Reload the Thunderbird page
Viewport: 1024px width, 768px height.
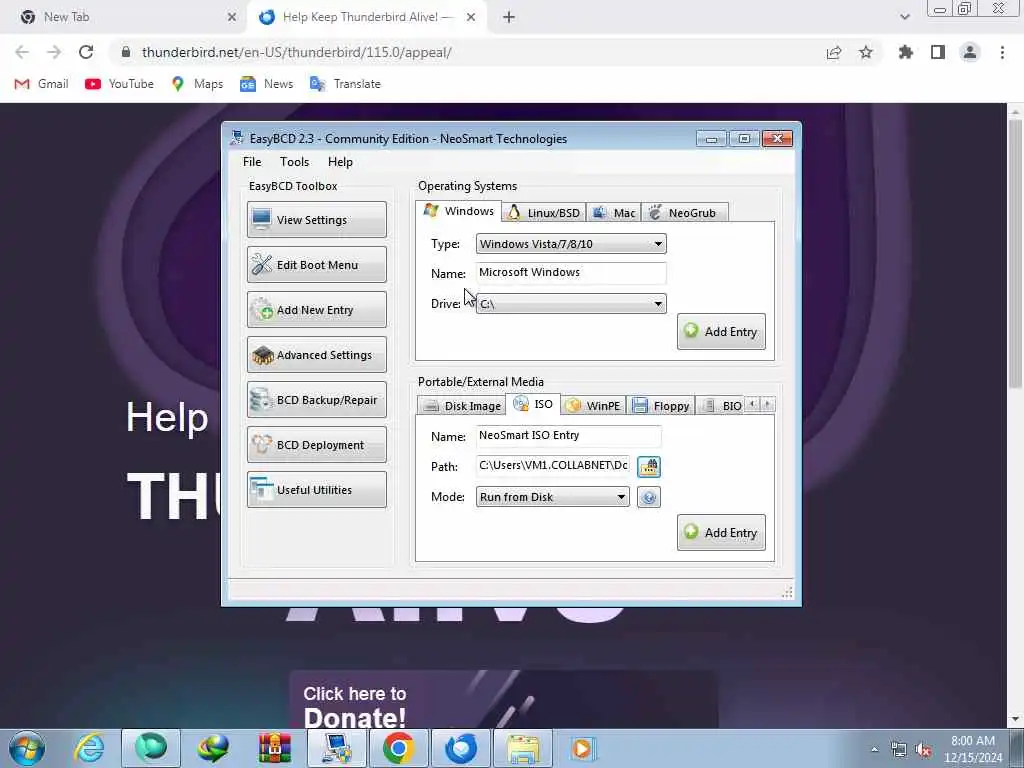coord(86,52)
